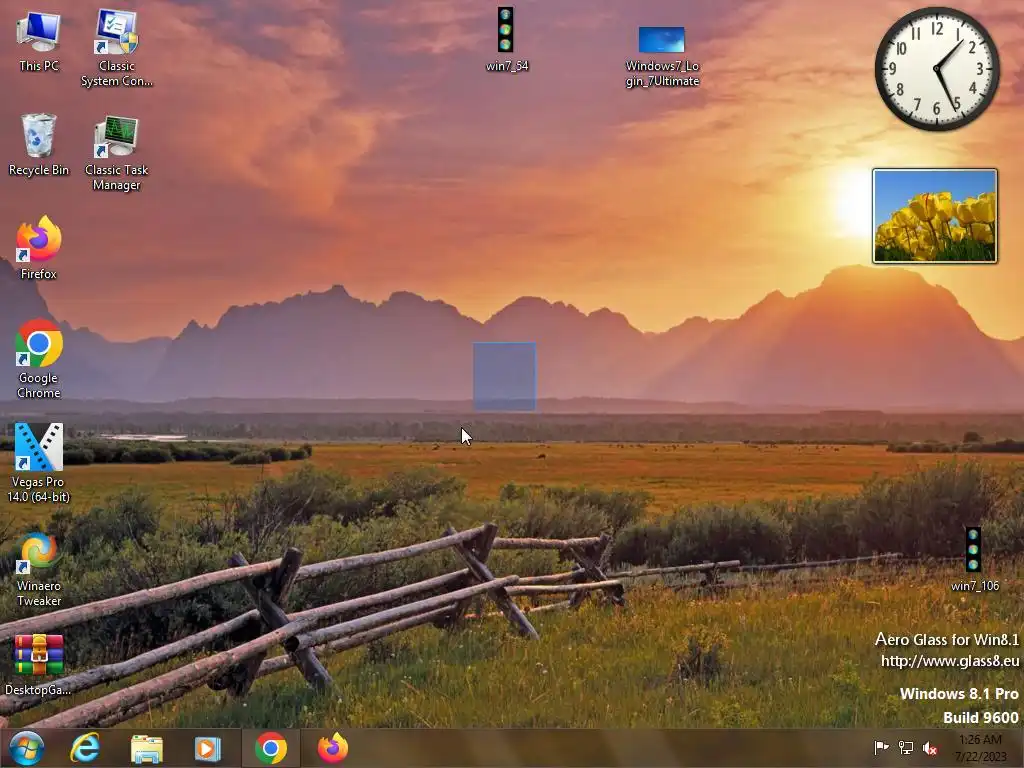Select the win7_106 desktop file
The image size is (1024, 768).
tap(974, 559)
